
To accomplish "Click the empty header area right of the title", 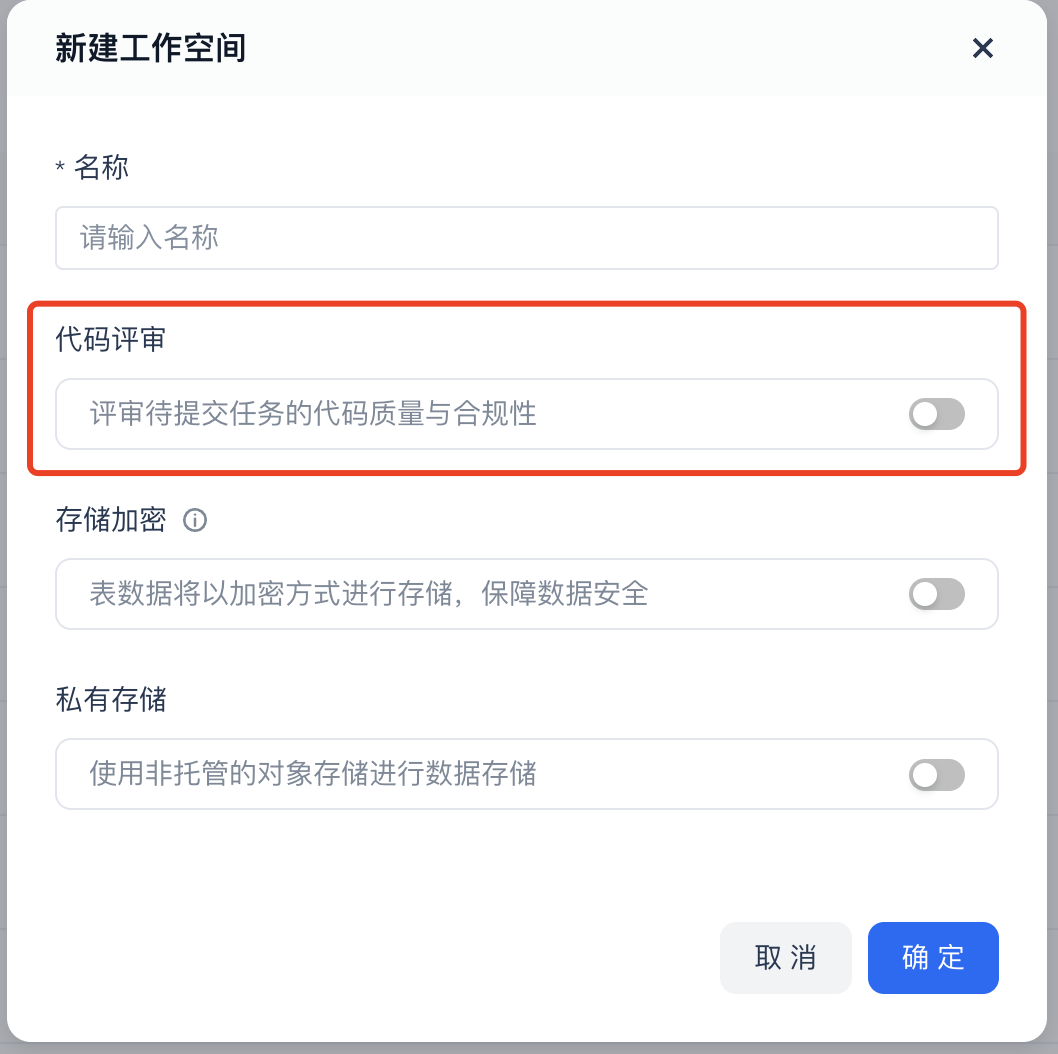I will pyautogui.click(x=607, y=49).
